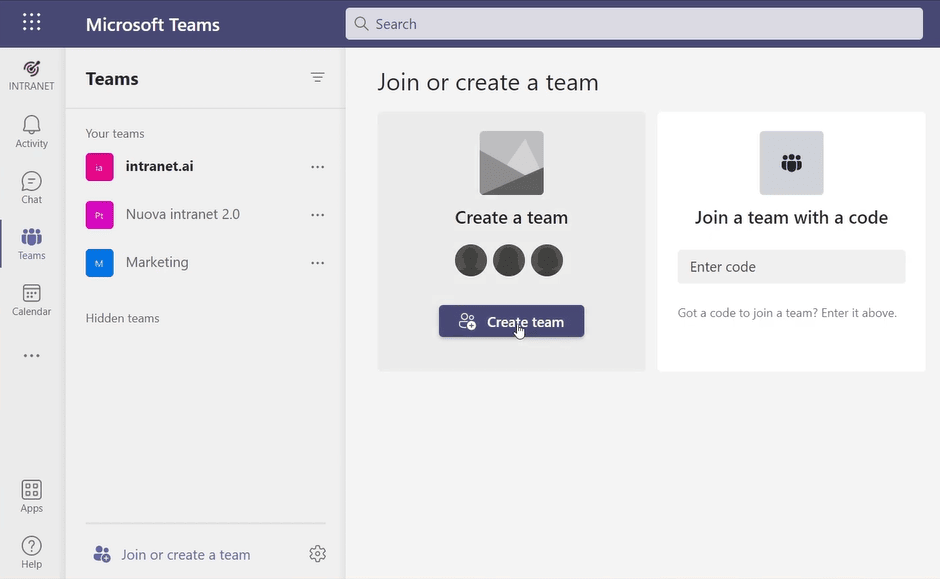
Task: Open the app launcher waffle icon
Action: coord(32,23)
